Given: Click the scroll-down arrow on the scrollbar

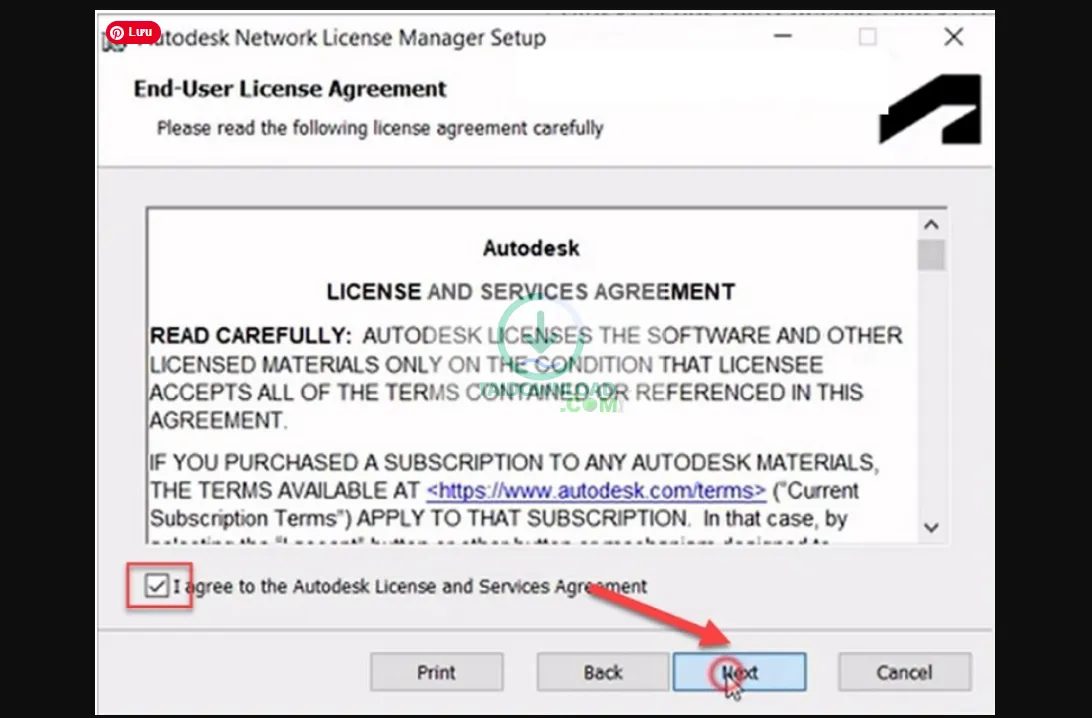Looking at the screenshot, I should tap(931, 527).
